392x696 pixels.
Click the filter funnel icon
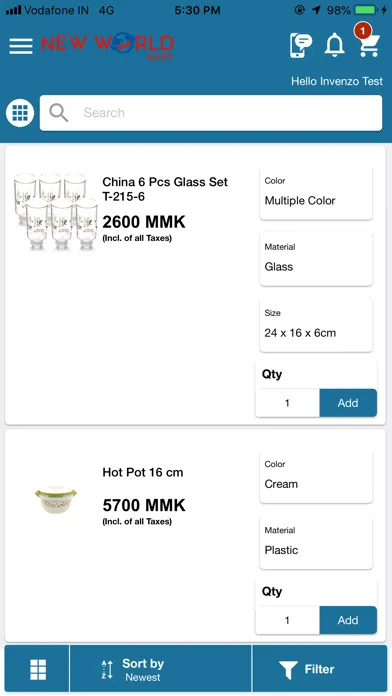pyautogui.click(x=288, y=669)
